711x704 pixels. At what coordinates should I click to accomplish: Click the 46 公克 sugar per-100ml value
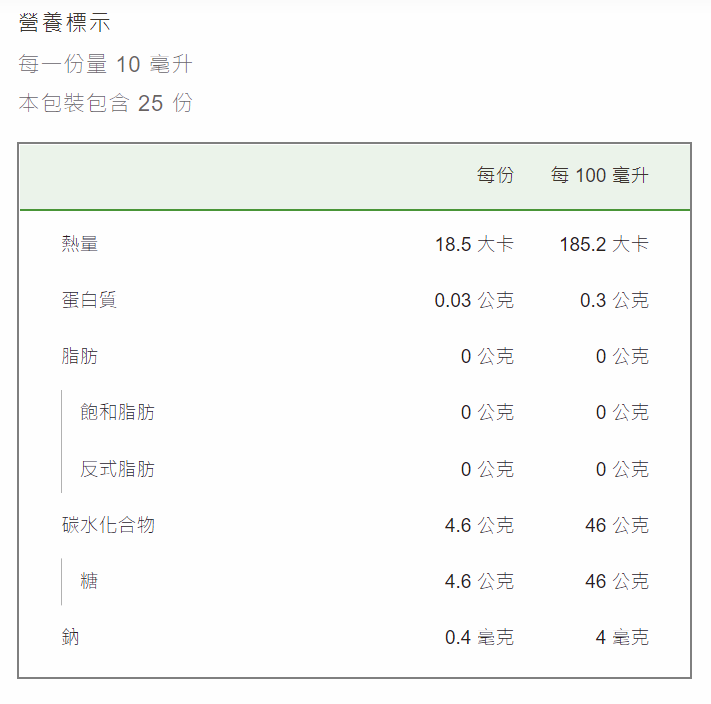coord(617,581)
